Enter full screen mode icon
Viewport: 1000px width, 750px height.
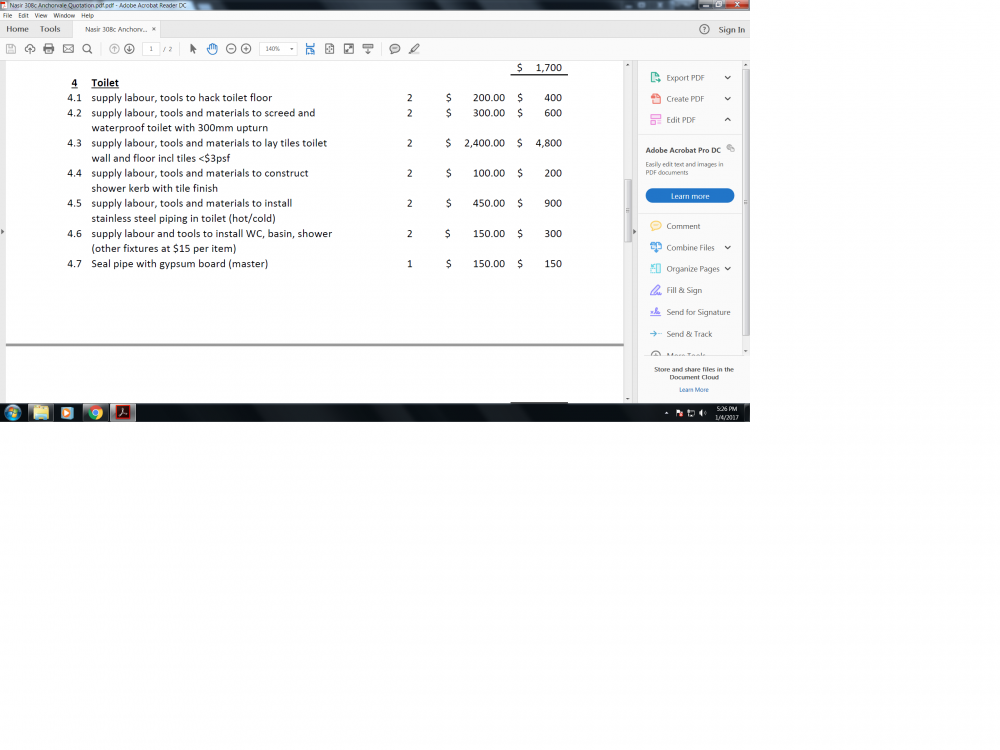349,49
